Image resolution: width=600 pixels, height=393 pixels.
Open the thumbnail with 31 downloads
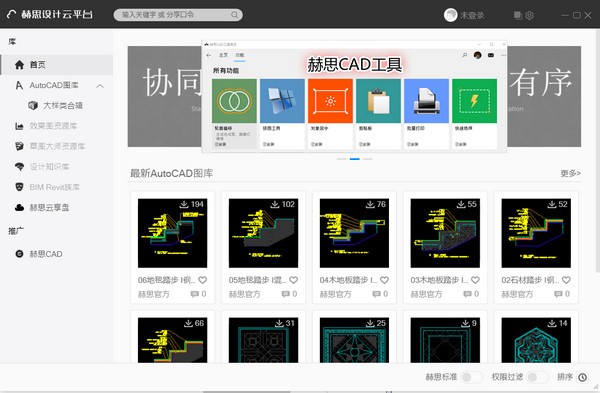[263, 340]
